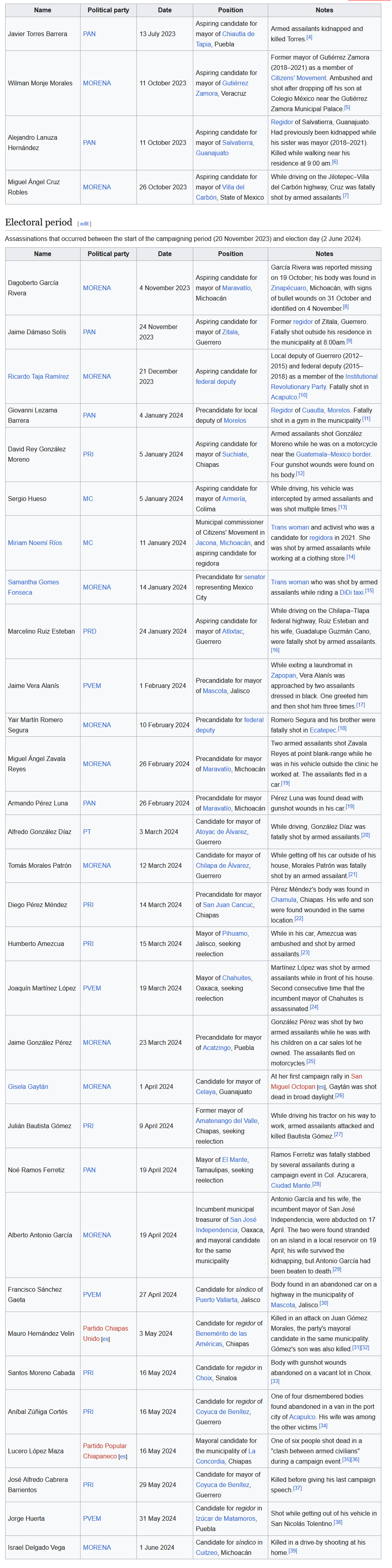Image resolution: width=392 pixels, height=1568 pixels.
Task: Open the Jacona, Michoacán link
Action: [x=223, y=543]
